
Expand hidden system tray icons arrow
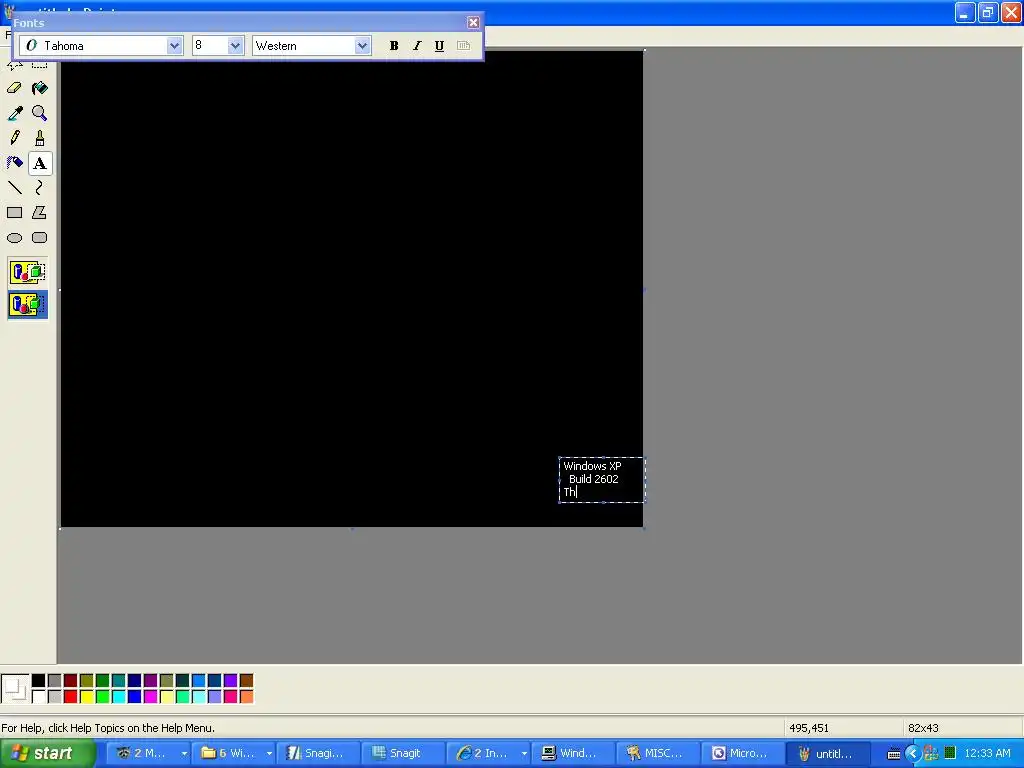[x=912, y=754]
